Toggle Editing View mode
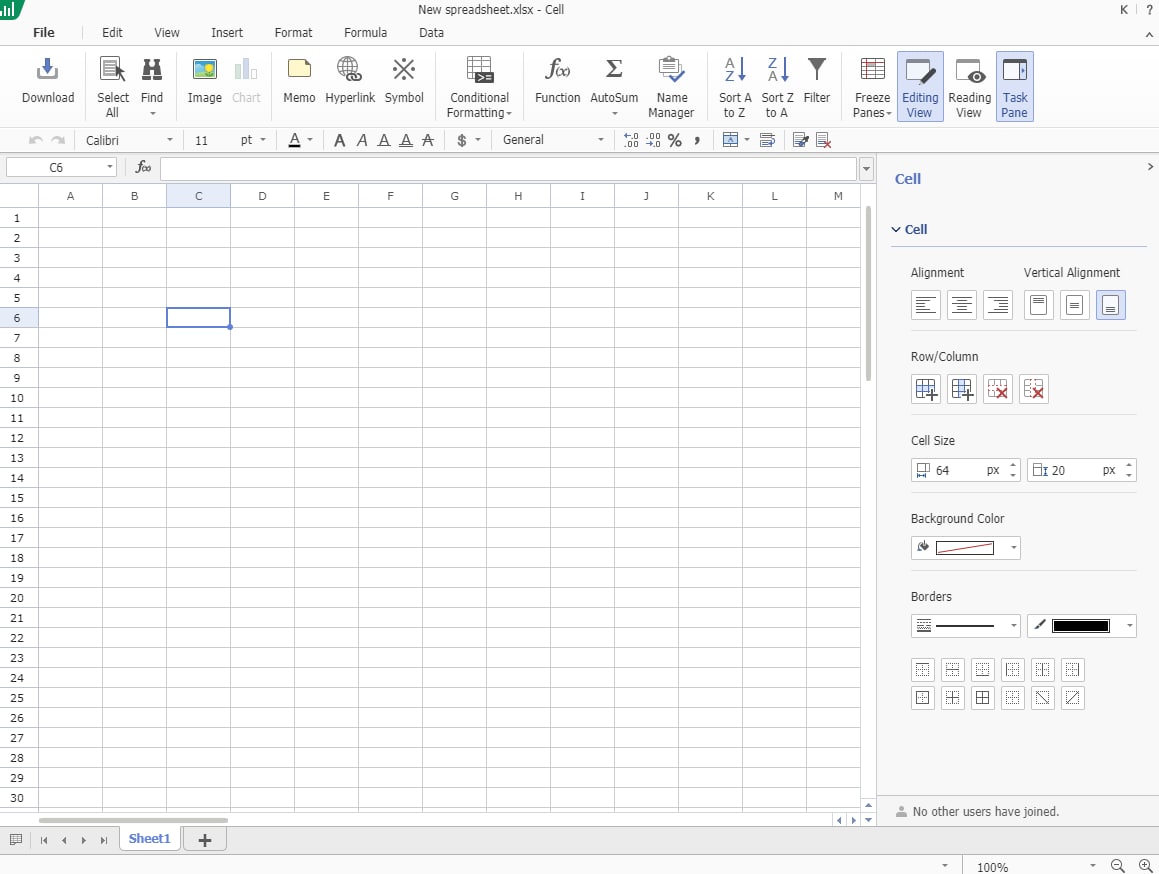This screenshot has width=1159, height=874. coord(920,87)
